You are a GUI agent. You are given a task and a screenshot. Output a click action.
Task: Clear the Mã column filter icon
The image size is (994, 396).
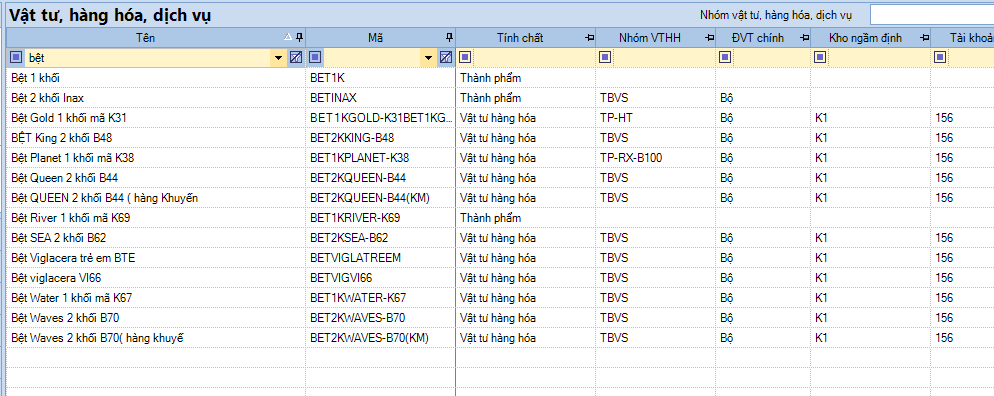tap(446, 58)
